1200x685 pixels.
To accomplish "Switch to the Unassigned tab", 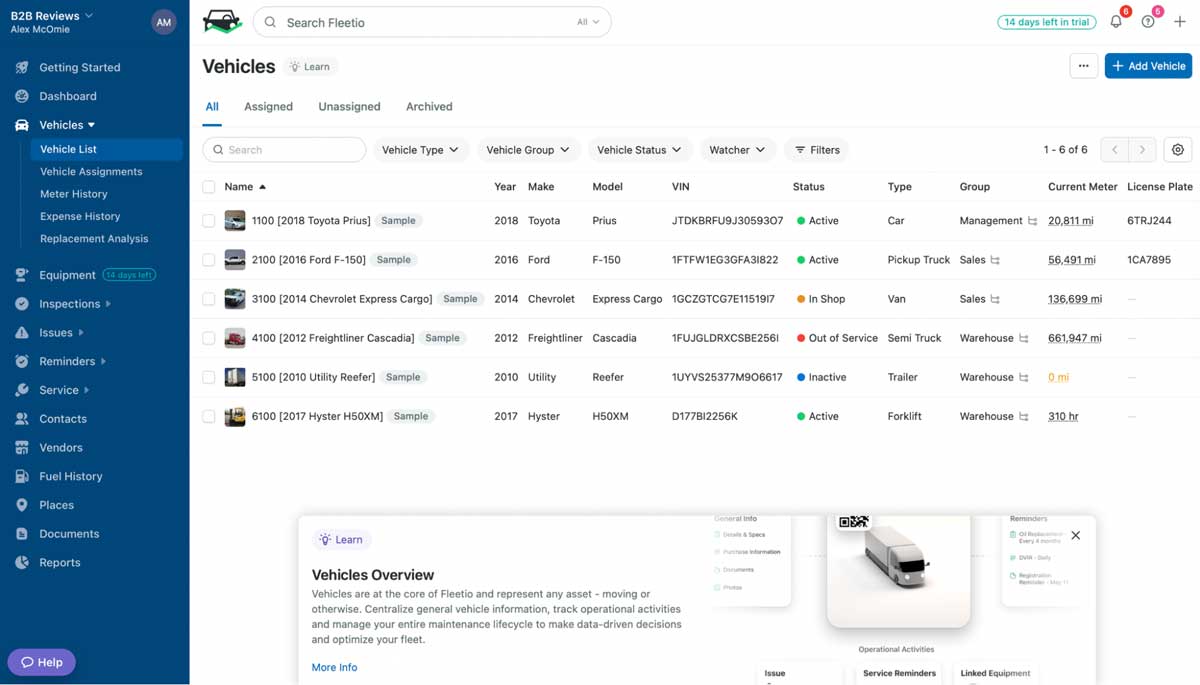I will tap(349, 107).
